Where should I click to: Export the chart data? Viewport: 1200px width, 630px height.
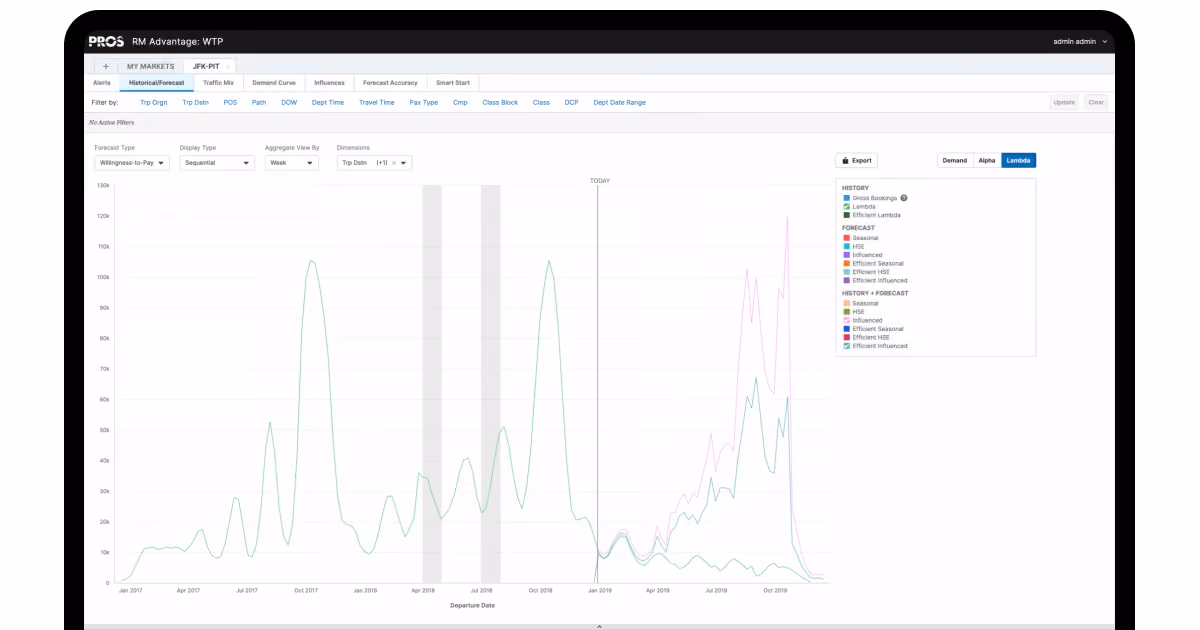pos(856,160)
